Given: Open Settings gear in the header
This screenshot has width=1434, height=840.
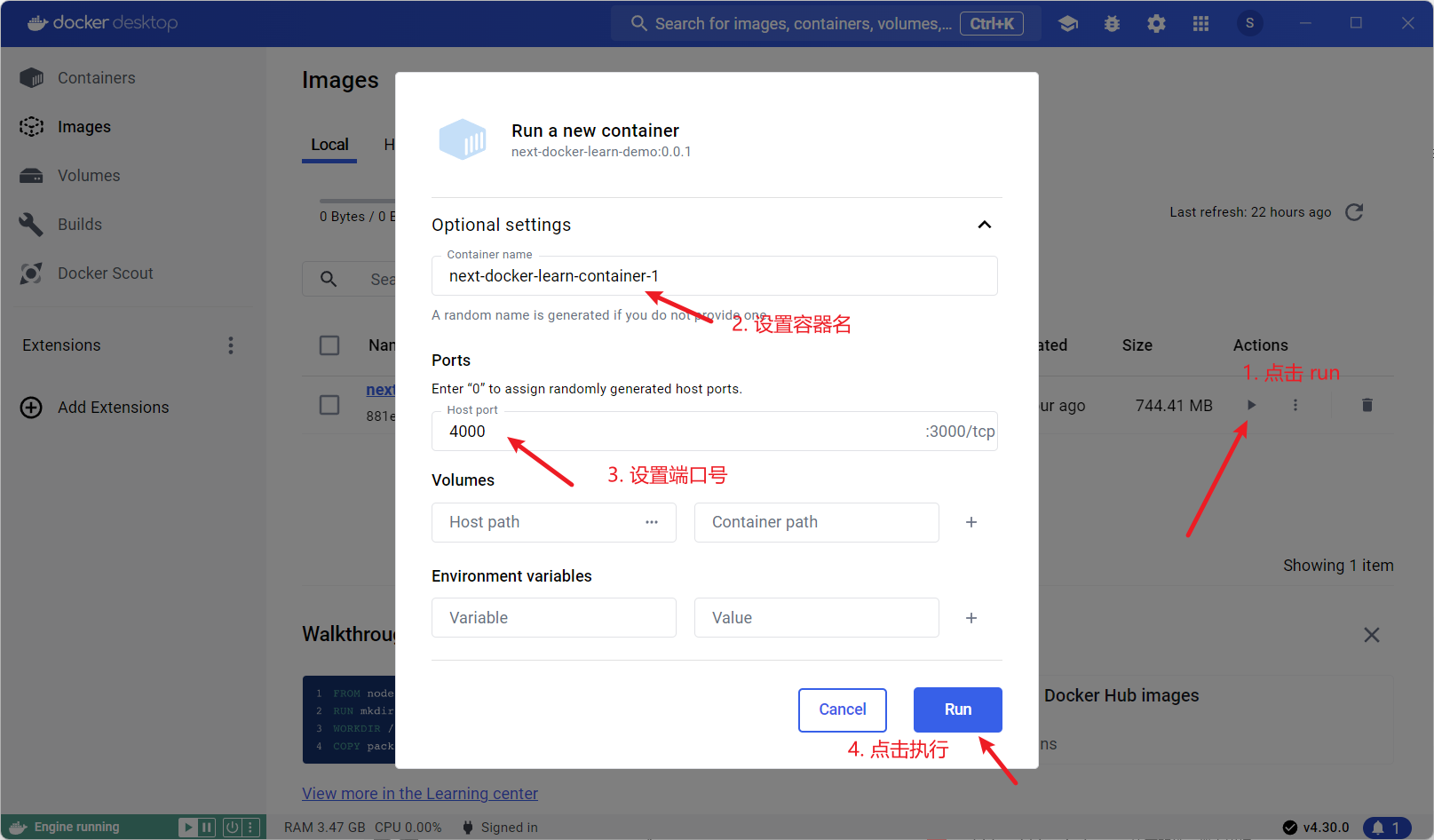Looking at the screenshot, I should tap(1156, 24).
